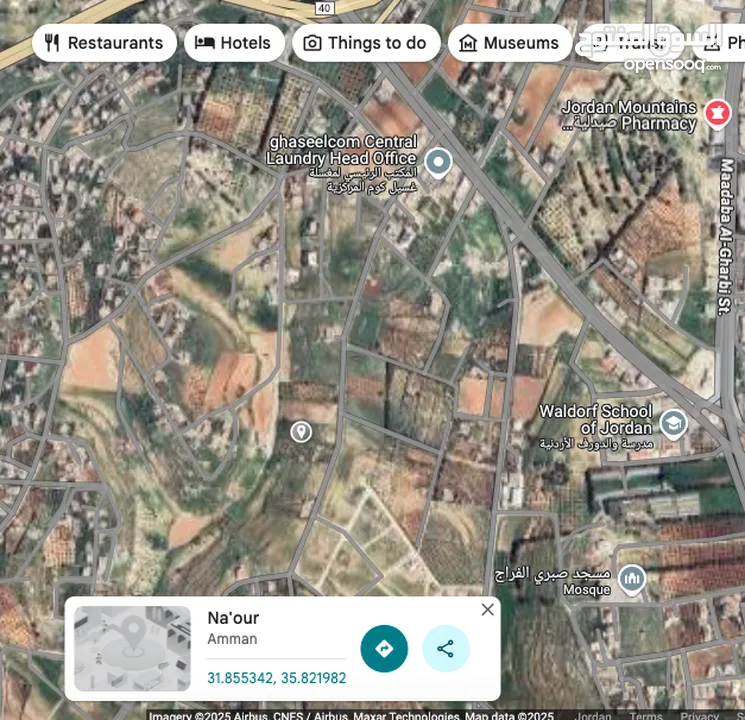Click the Jordan Mountains Pharmacy red pin
The height and width of the screenshot is (720, 745).
click(717, 114)
